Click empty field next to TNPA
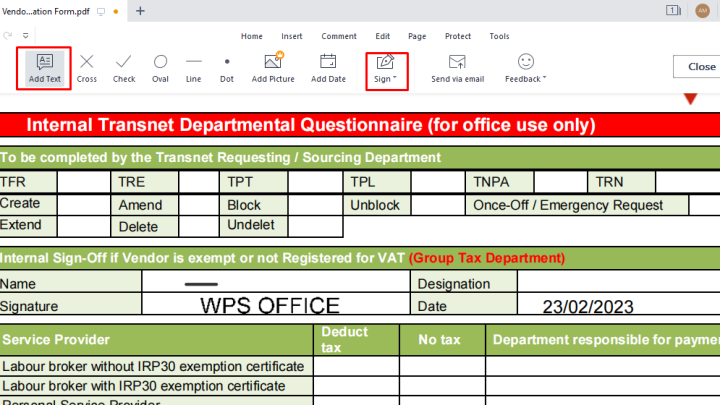The image size is (720, 405). click(560, 182)
